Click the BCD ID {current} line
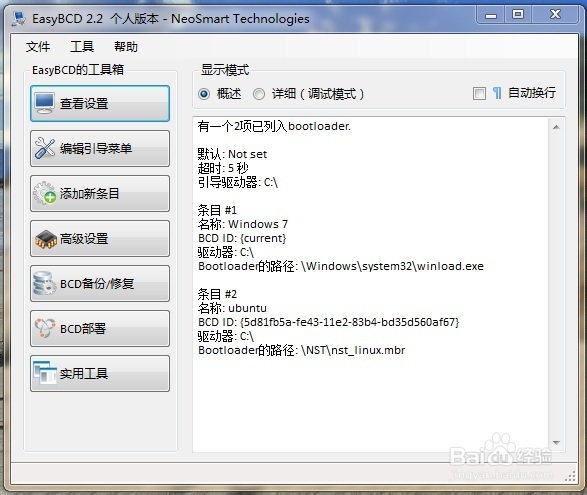Screen dimensions: 587x495 click(242, 238)
